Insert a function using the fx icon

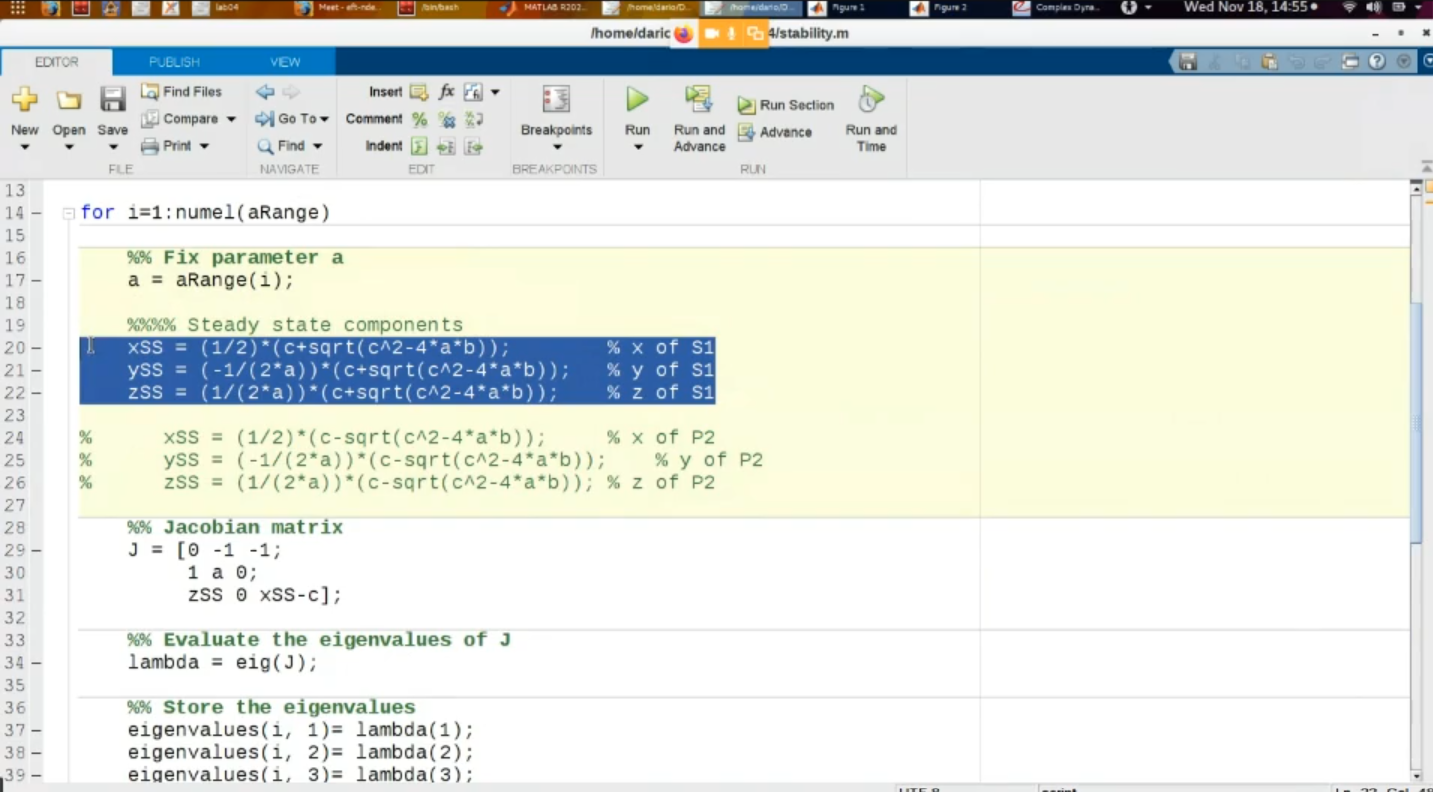pyautogui.click(x=446, y=92)
